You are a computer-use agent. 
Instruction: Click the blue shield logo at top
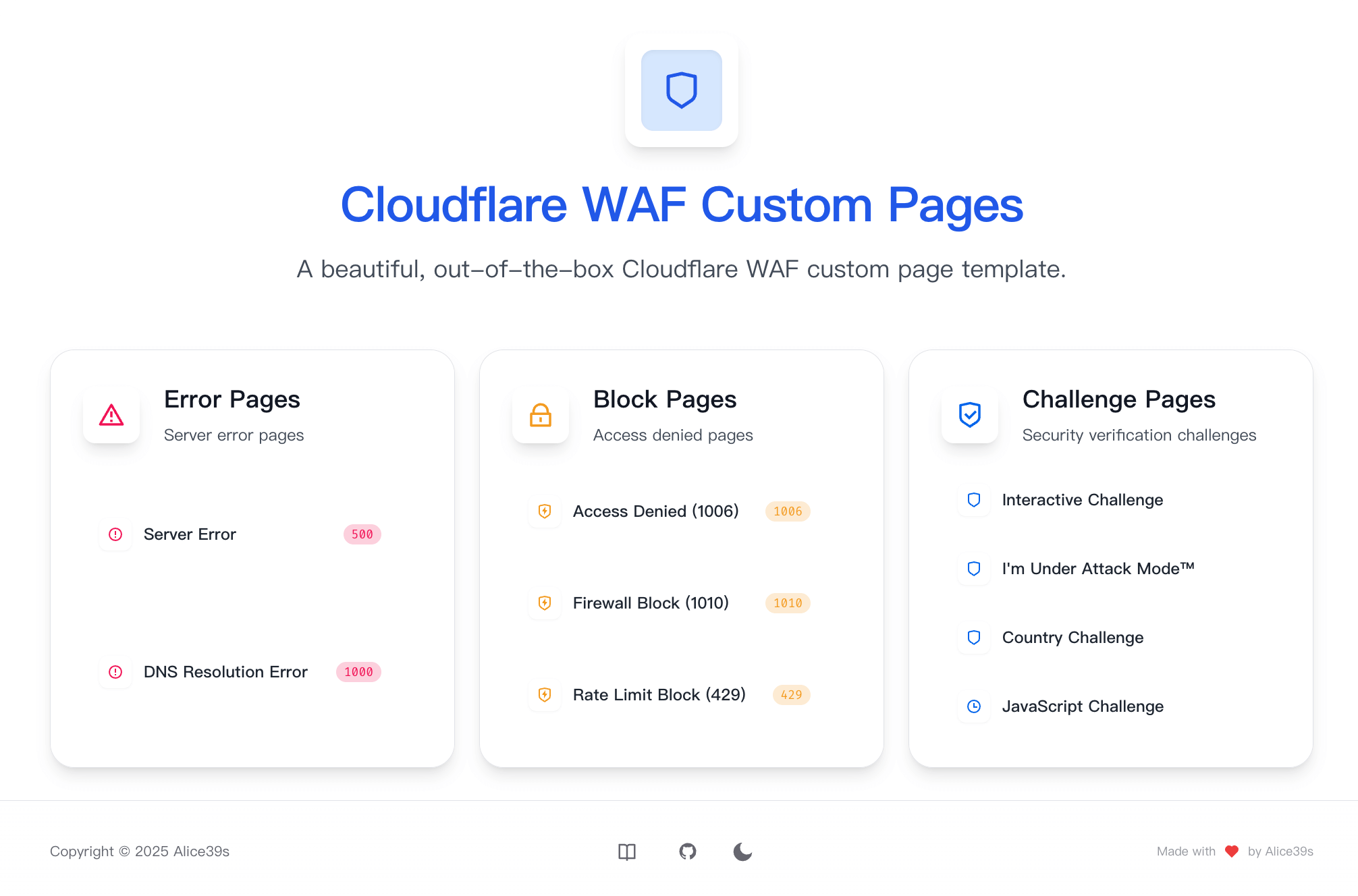click(x=681, y=90)
